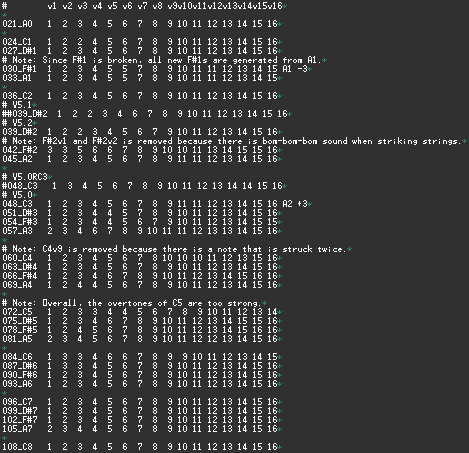The height and width of the screenshot is (453, 469).
Task: Click the v5 column header
Action: (x=112, y=6)
